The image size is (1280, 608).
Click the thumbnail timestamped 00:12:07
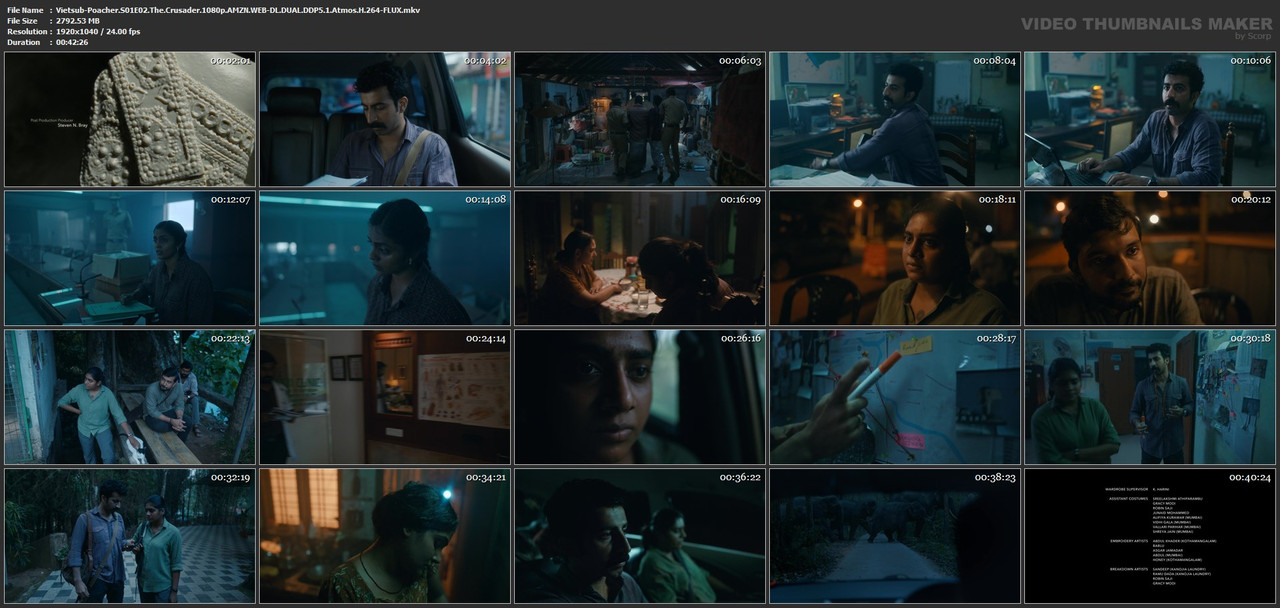[130, 258]
